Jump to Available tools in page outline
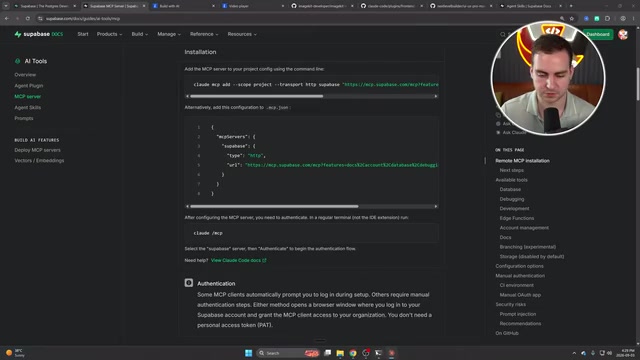Screen dimensions: 640x360 click(x=511, y=180)
